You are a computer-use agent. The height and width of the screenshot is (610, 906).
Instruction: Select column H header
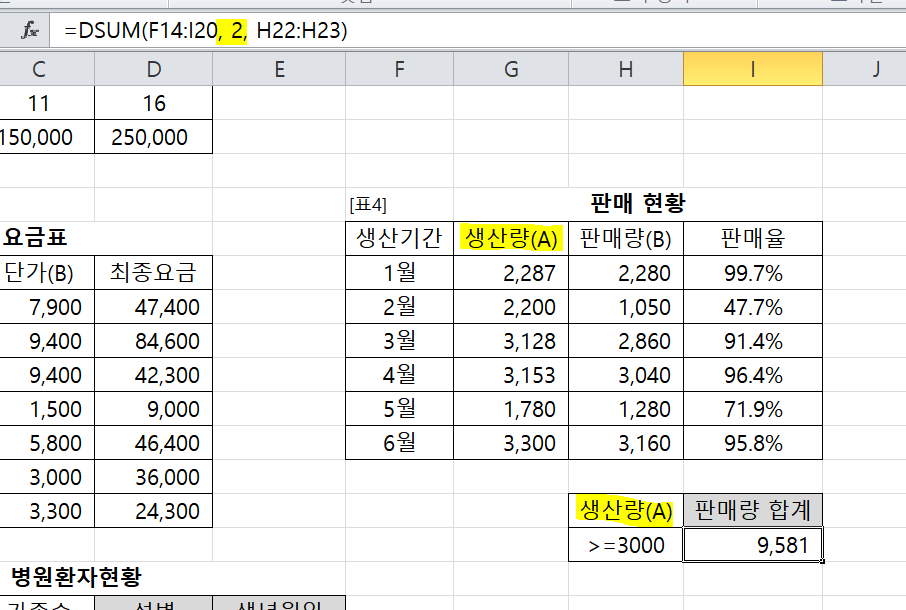click(x=626, y=69)
